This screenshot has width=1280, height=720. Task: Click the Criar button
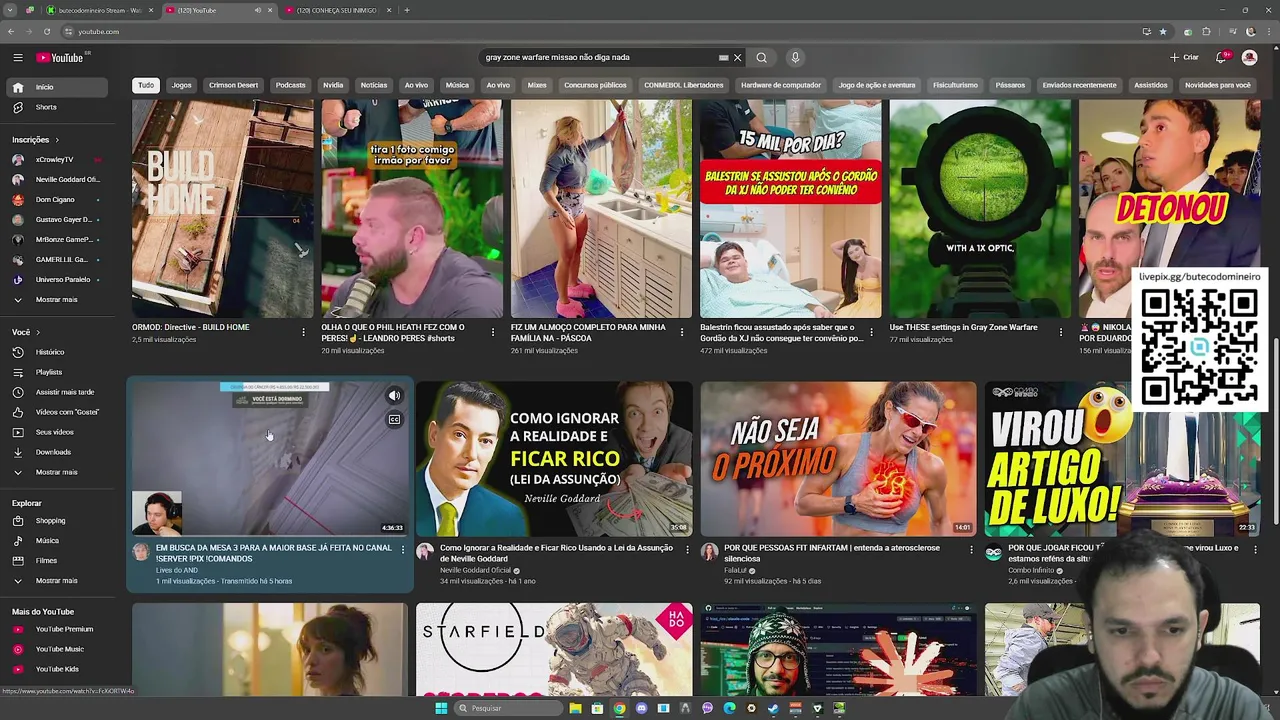coord(1184,57)
